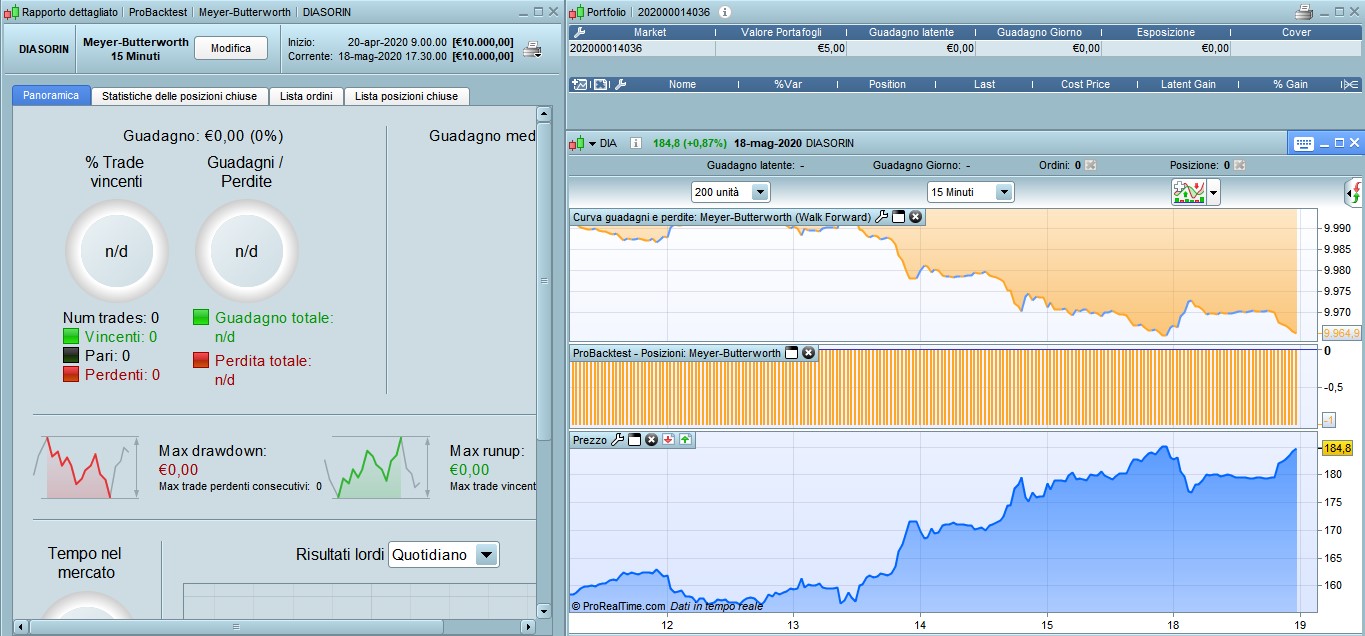
Task: Click the 184,8 price label on the price axis
Action: tap(1337, 448)
